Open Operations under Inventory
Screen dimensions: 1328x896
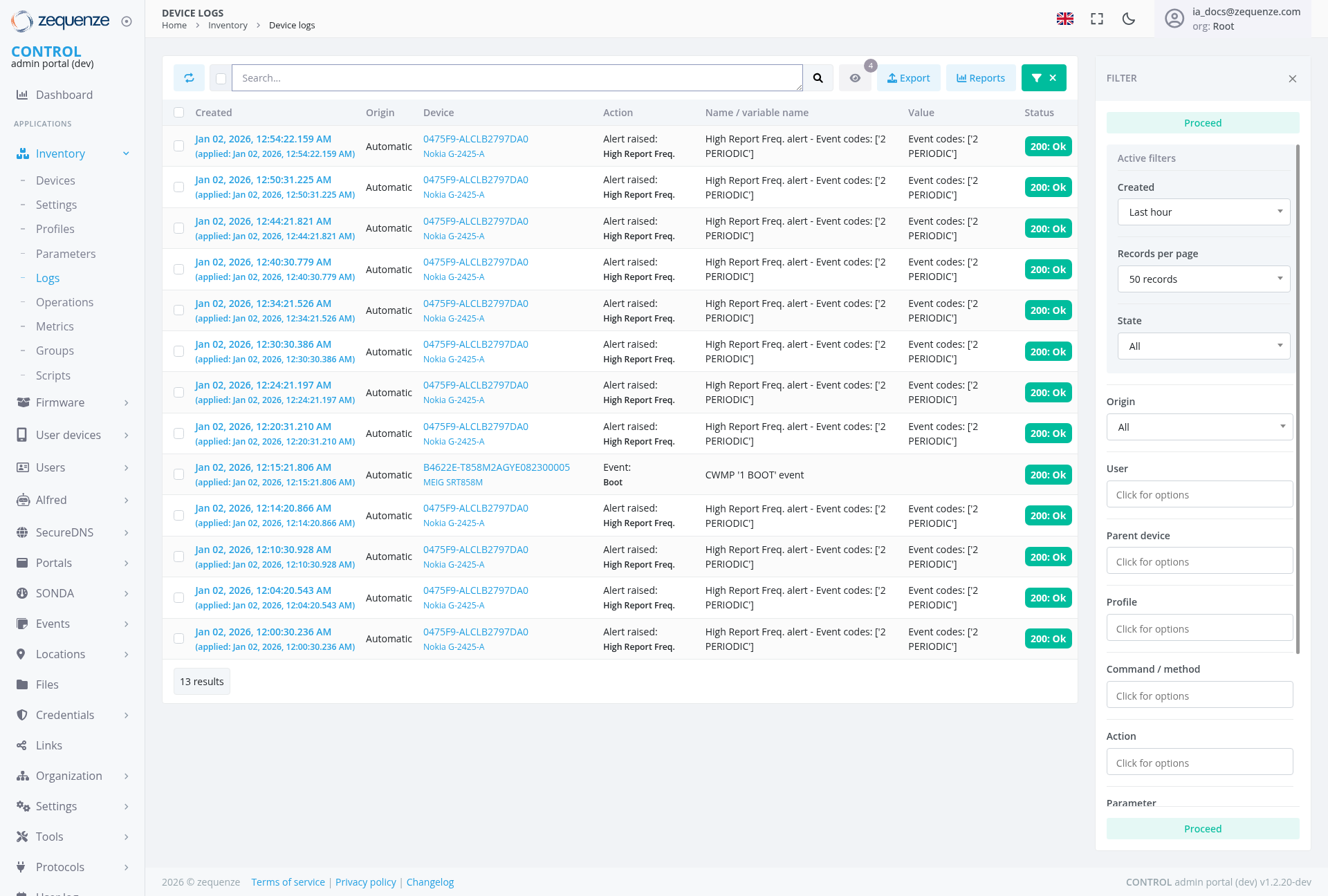click(x=64, y=302)
